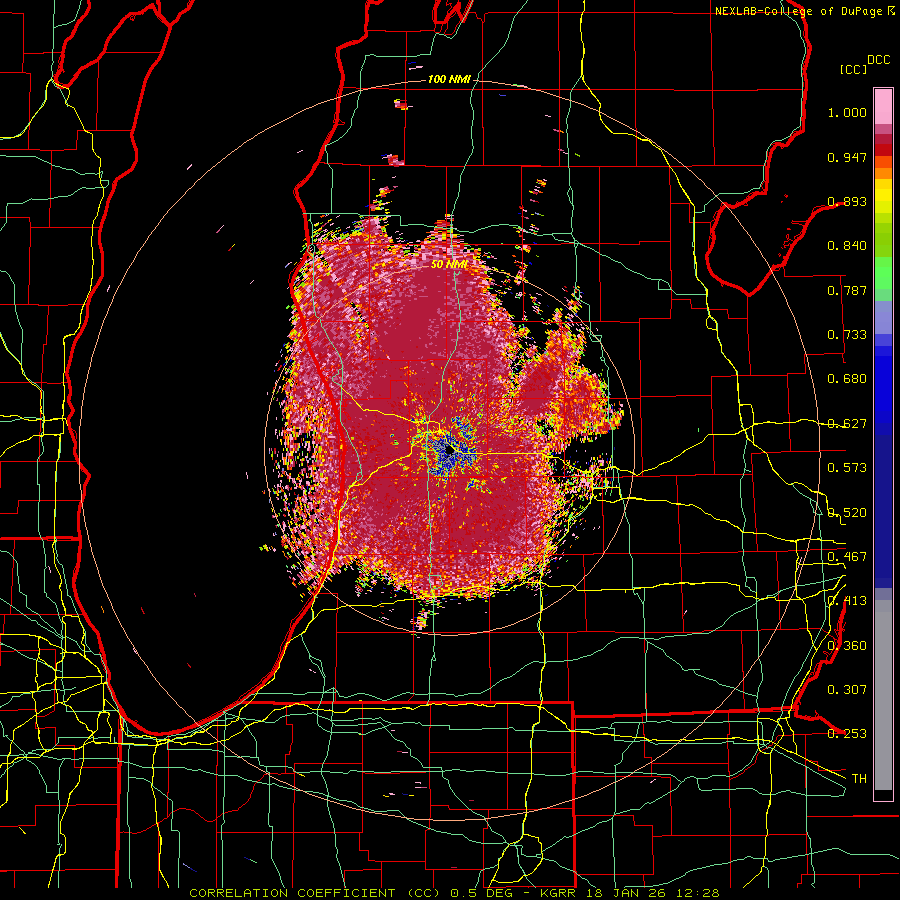Click the 0.840 value on the color scale
The width and height of the screenshot is (900, 900).
pyautogui.click(x=847, y=246)
